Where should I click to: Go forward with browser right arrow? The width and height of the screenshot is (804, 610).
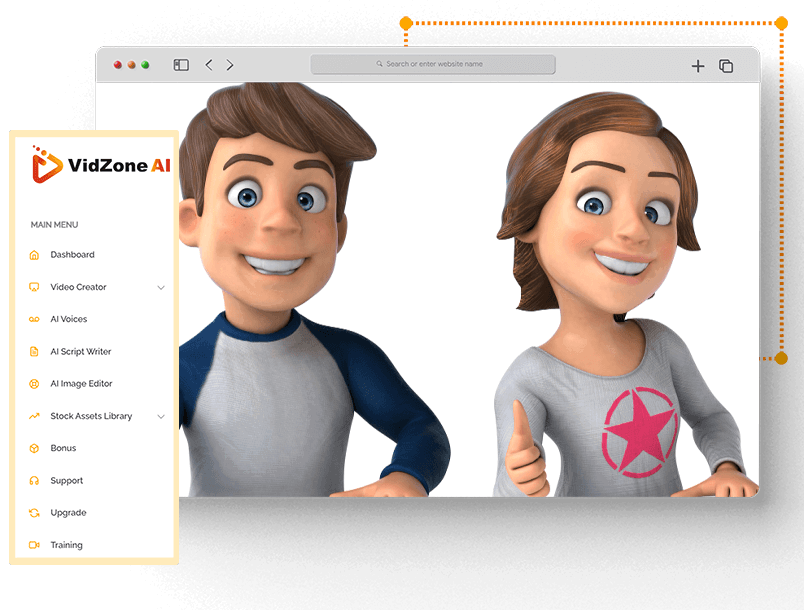point(230,65)
